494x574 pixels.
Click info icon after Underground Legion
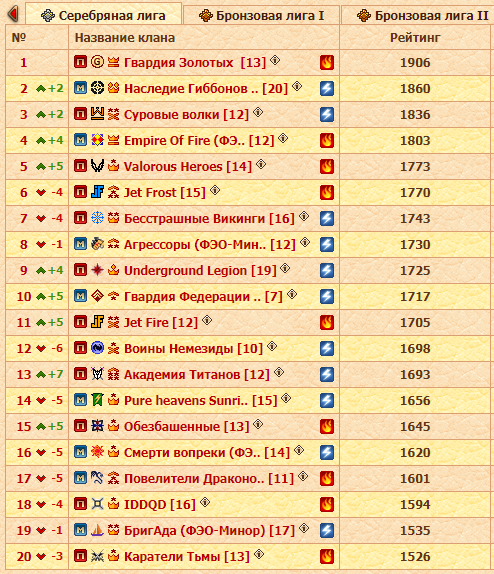[x=285, y=268]
